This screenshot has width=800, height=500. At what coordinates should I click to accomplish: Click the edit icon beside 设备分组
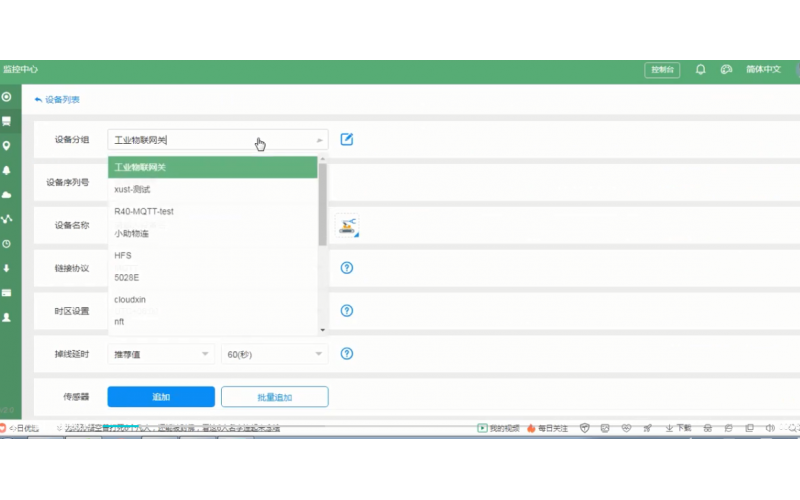coord(347,140)
